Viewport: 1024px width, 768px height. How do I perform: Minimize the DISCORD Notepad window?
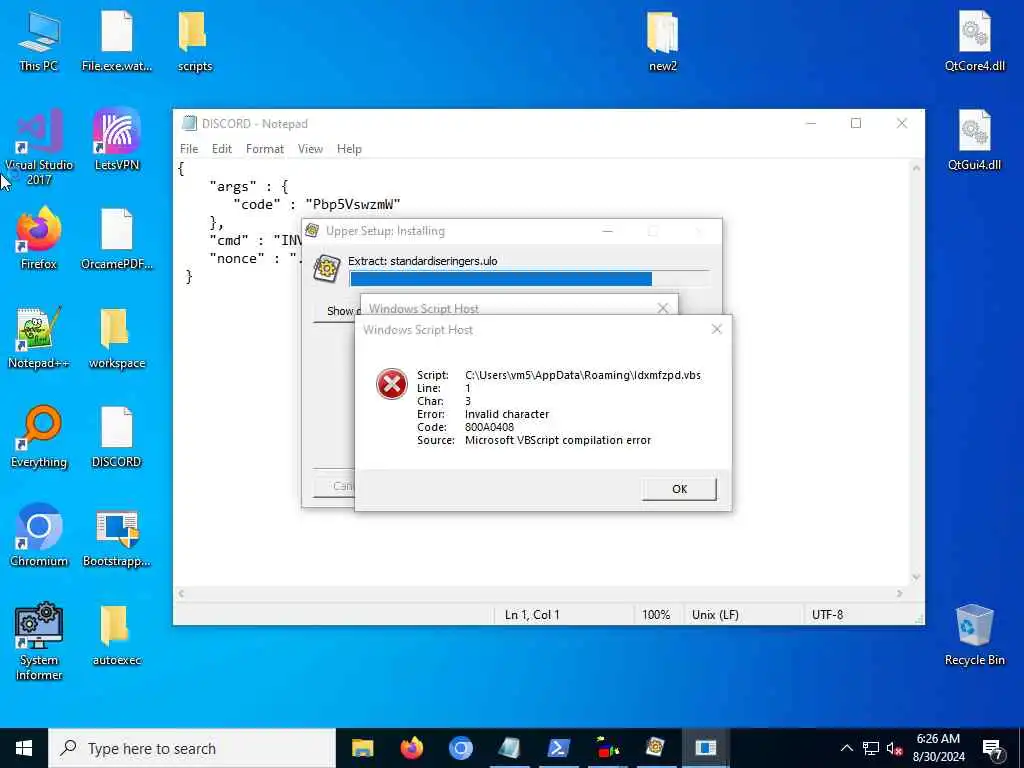pyautogui.click(x=811, y=123)
